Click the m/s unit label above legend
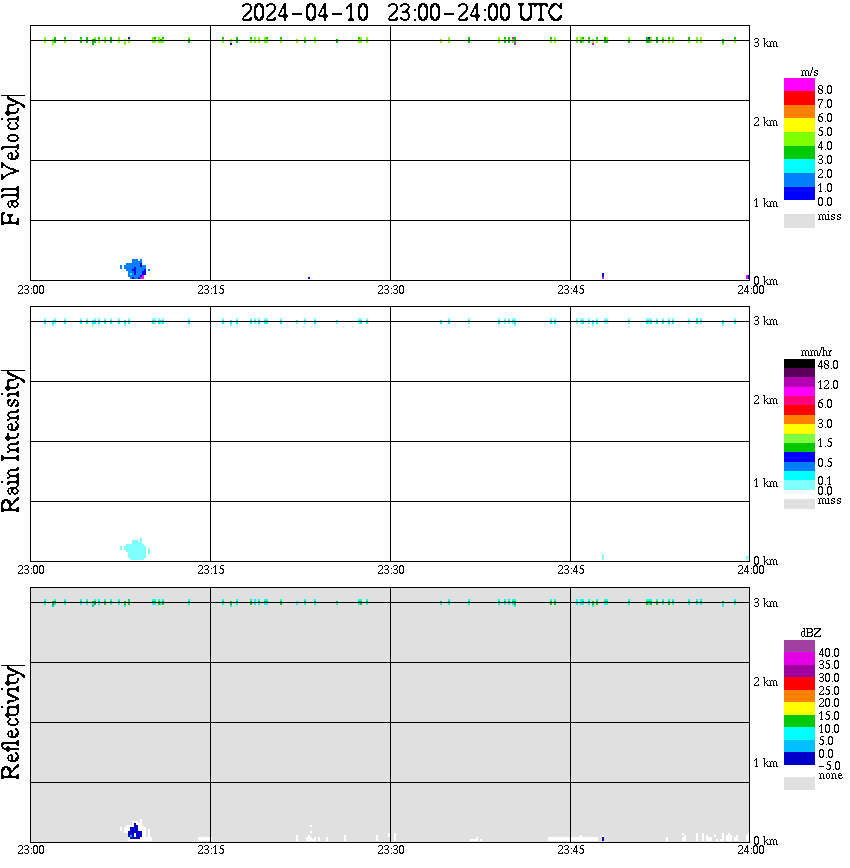This screenshot has height=868, width=850. [809, 72]
